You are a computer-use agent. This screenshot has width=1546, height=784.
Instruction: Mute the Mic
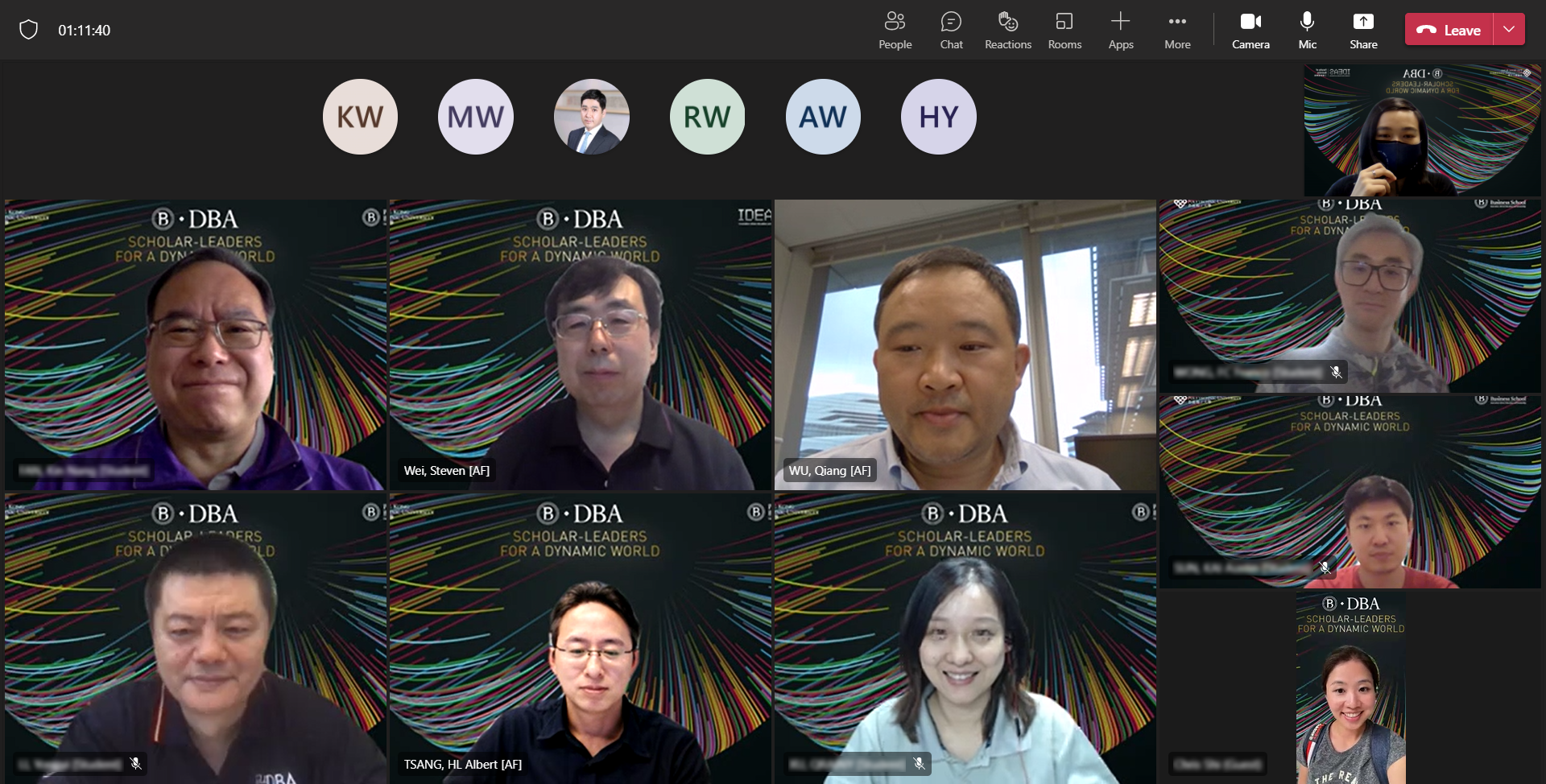[1307, 31]
